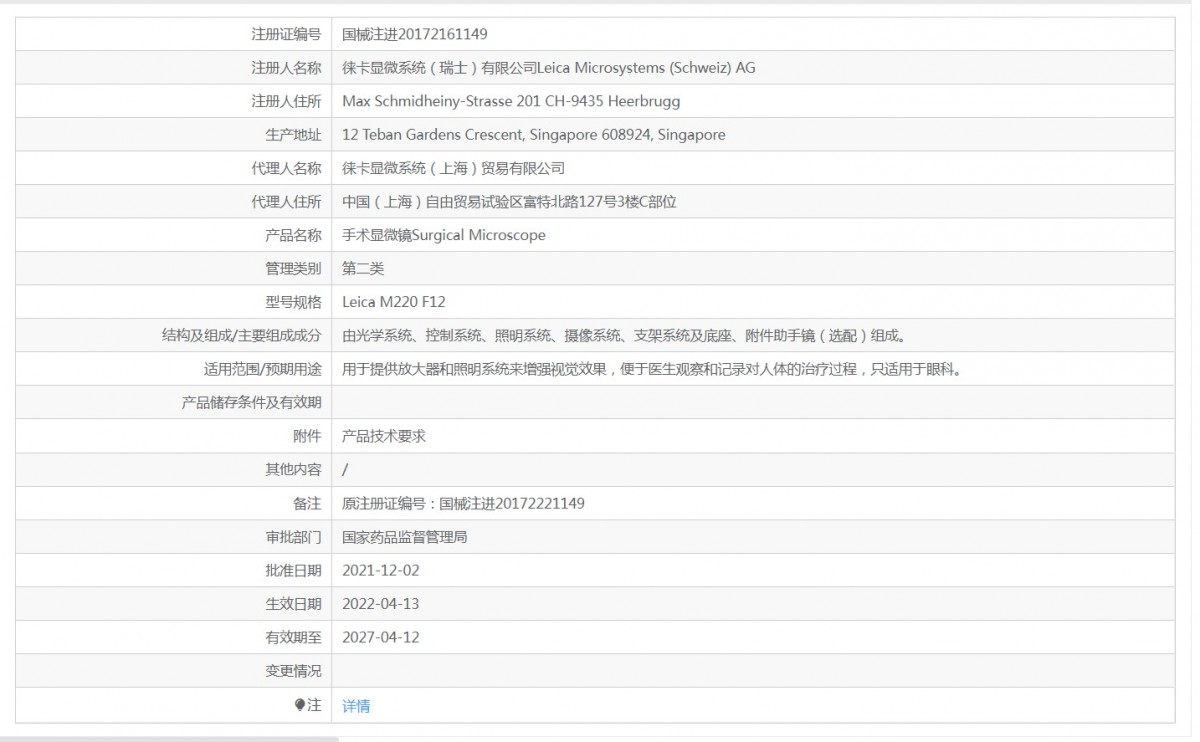Click the 注册人名称 label
This screenshot has width=1200, height=742.
[x=286, y=68]
